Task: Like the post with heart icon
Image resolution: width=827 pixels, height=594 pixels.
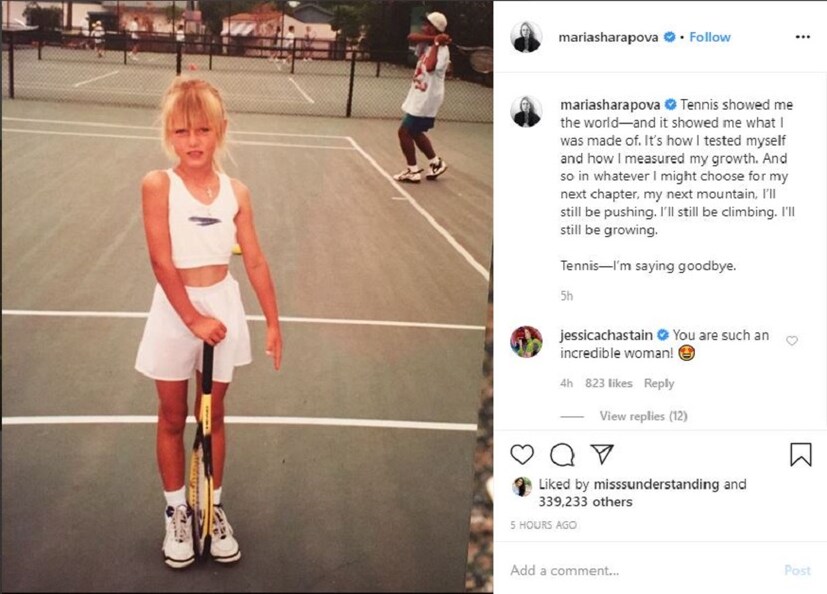Action: 522,454
